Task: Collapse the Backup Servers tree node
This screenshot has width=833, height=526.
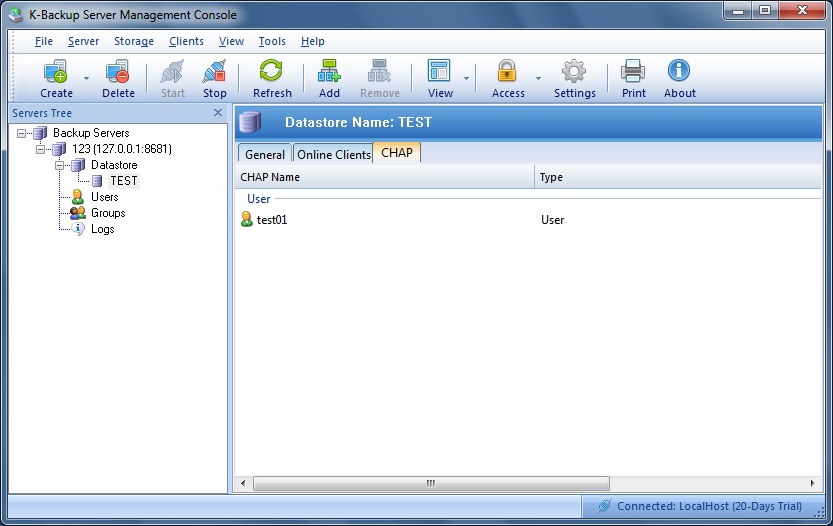Action: pos(21,133)
